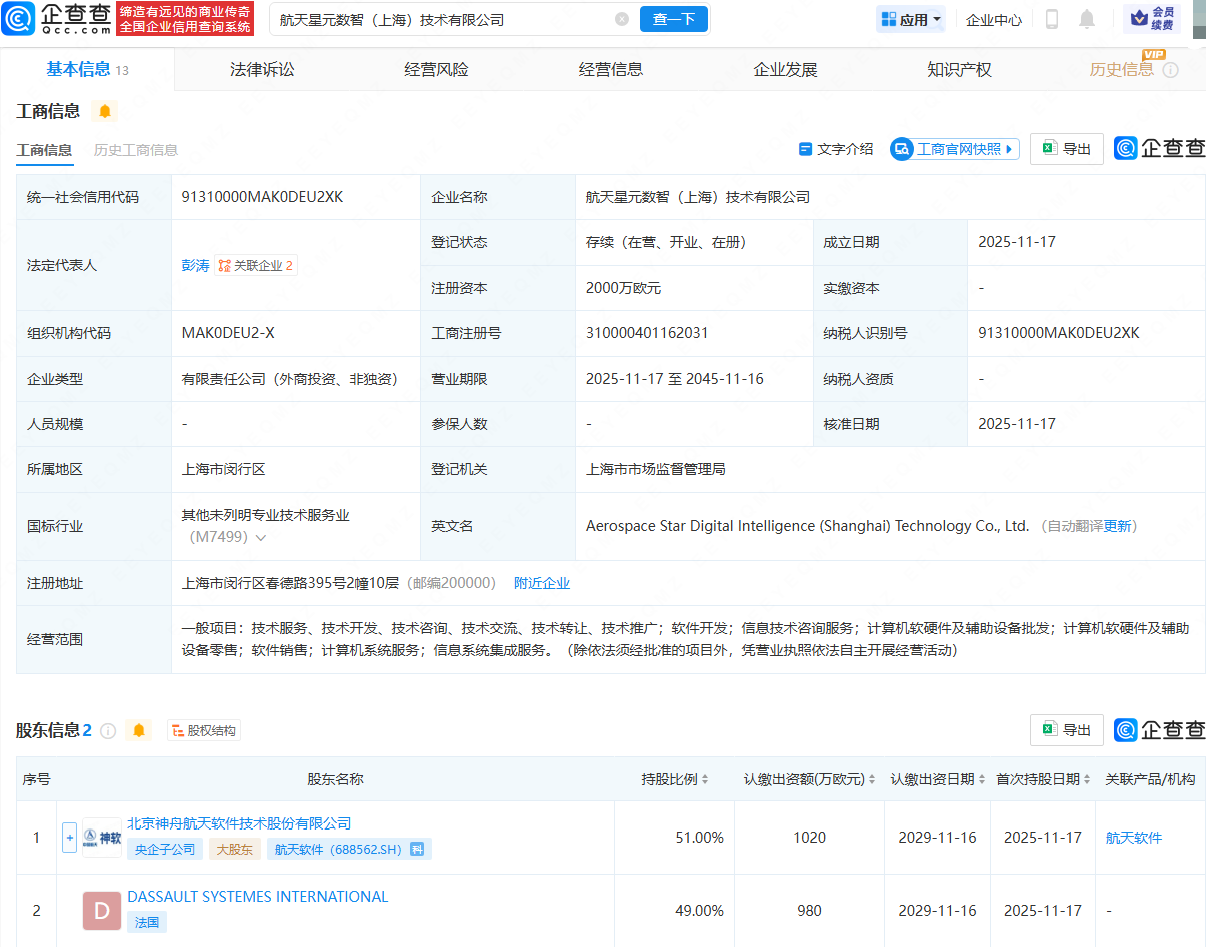The image size is (1206, 947).
Task: Click the clear search text icon
Action: click(x=622, y=19)
